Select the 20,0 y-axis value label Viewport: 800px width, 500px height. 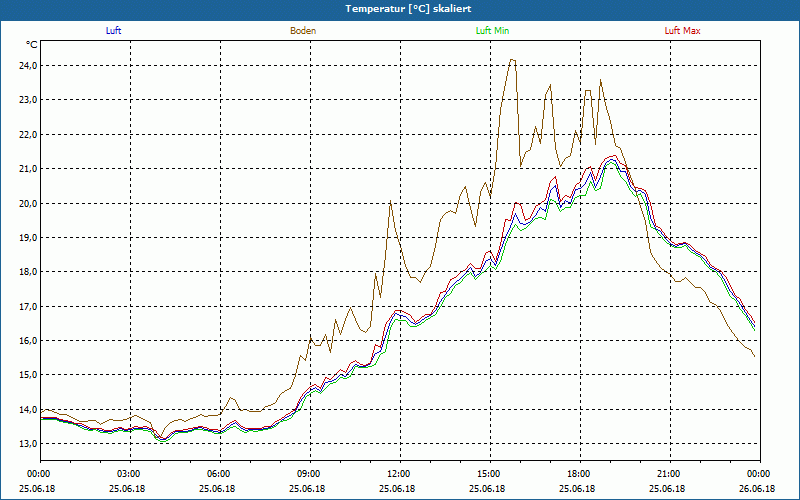[27, 203]
